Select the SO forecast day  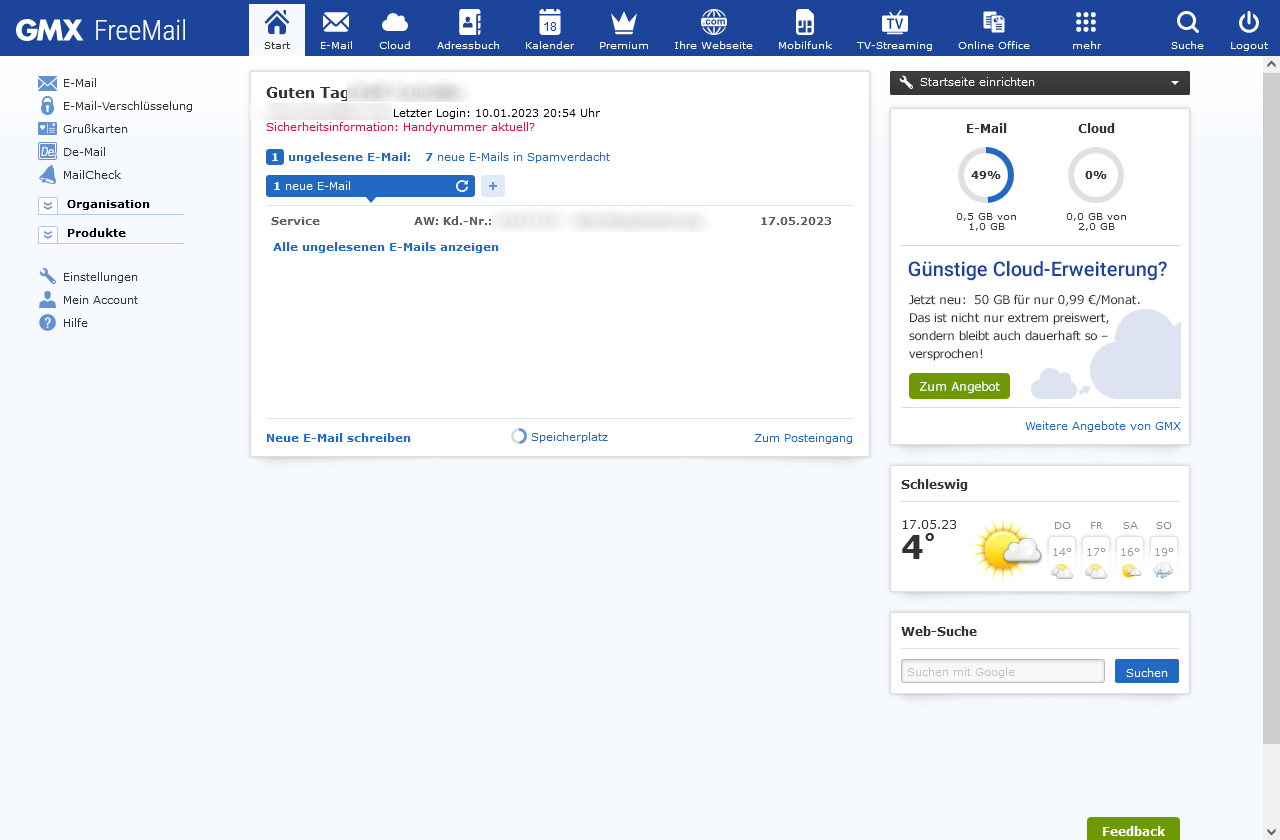coord(1164,550)
